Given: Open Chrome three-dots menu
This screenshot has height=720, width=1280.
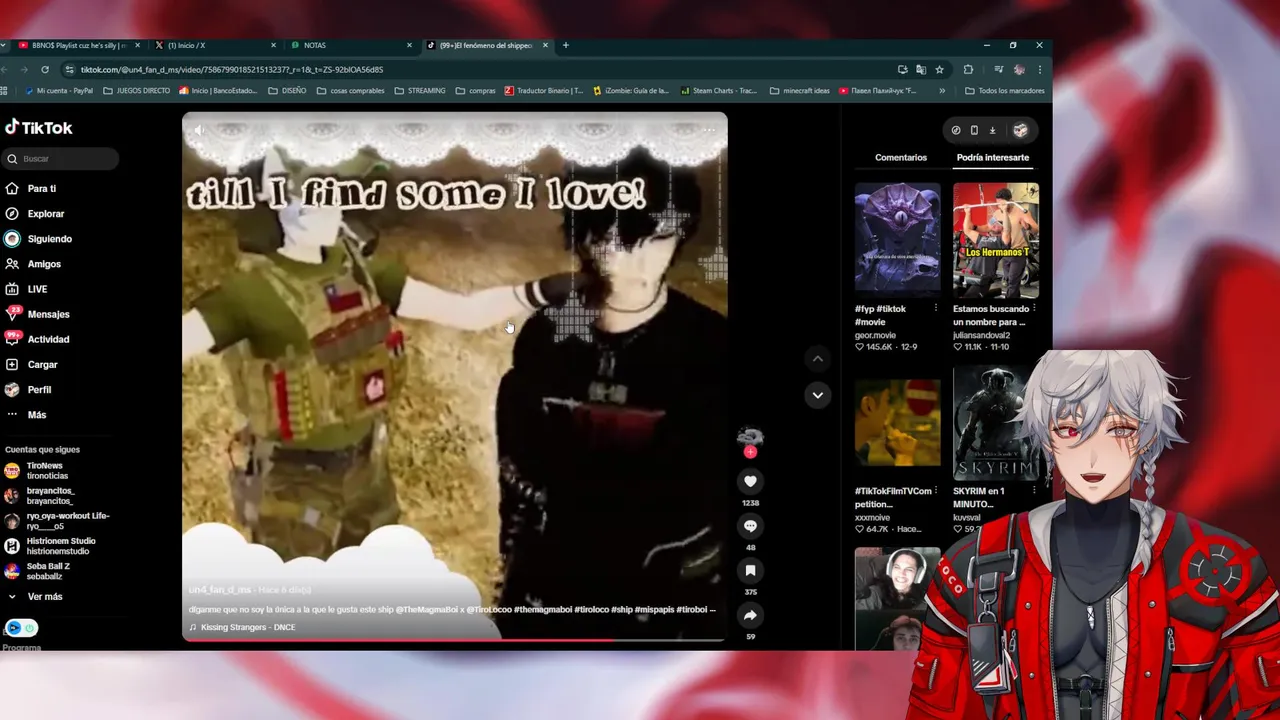Looking at the screenshot, I should point(1039,69).
